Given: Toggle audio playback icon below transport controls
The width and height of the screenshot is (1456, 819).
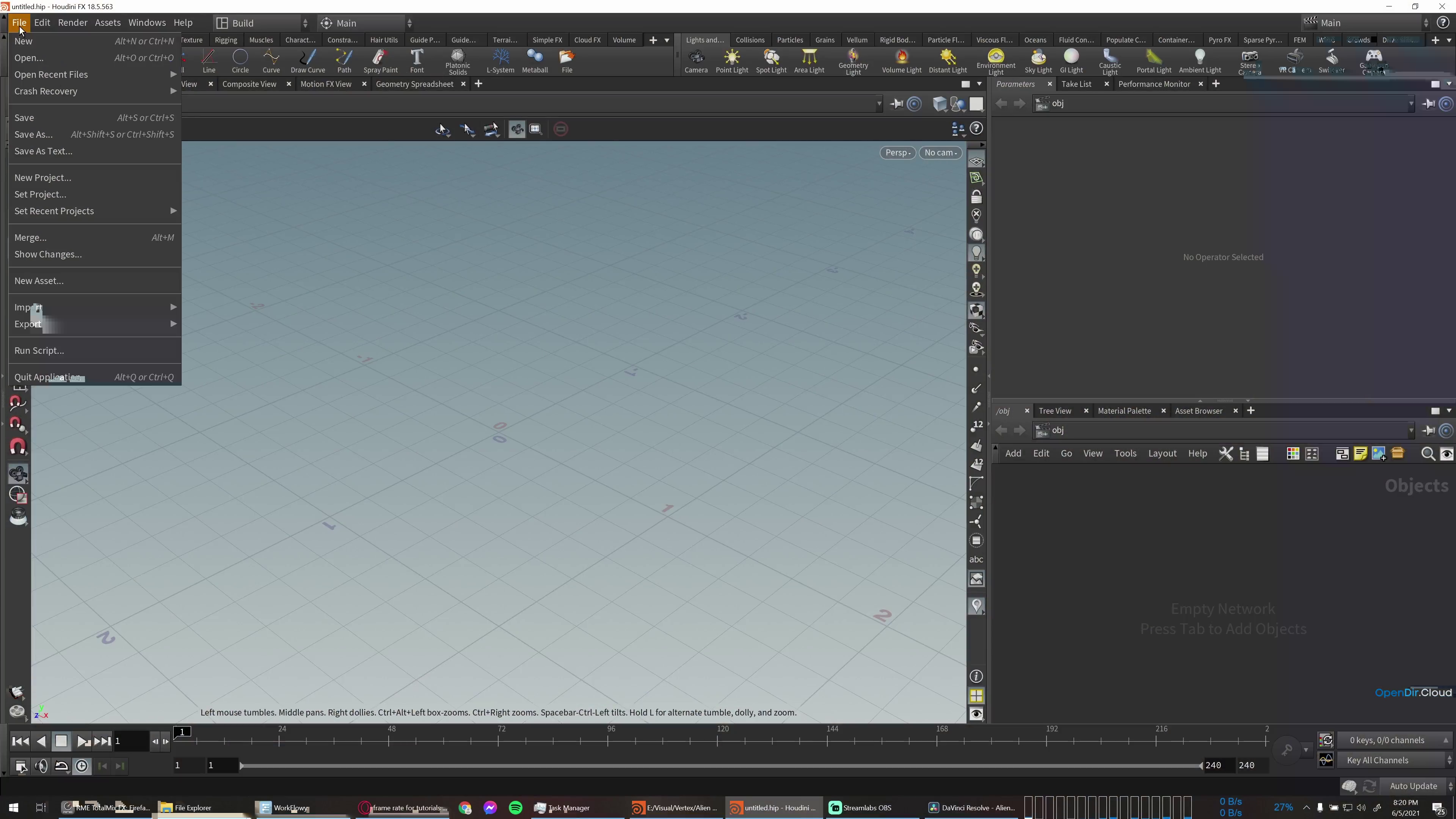Looking at the screenshot, I should coord(41,766).
